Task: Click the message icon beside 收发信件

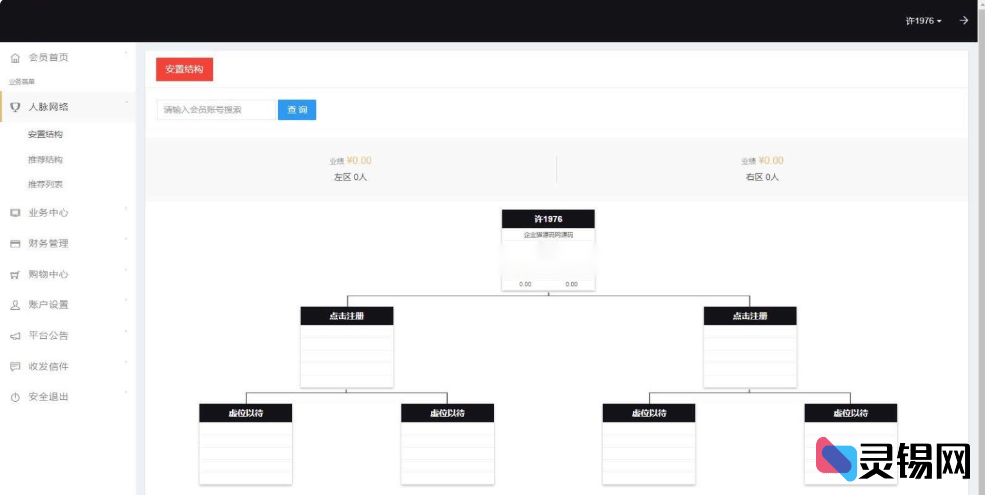Action: click(x=15, y=367)
